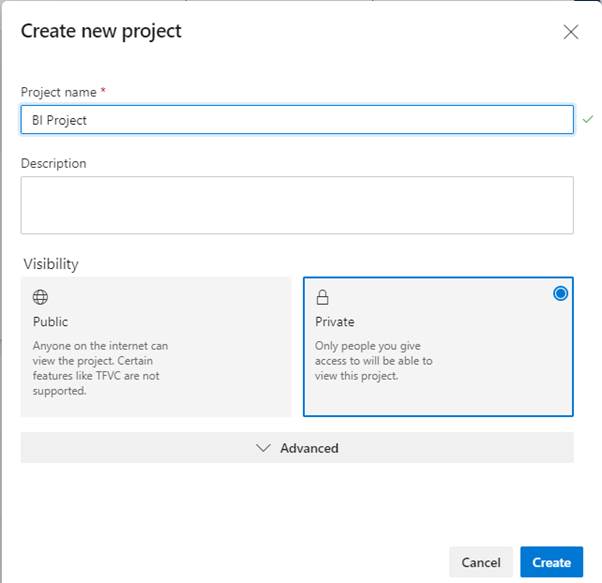
Task: Click the padlock icon on Private card
Action: pos(322,297)
